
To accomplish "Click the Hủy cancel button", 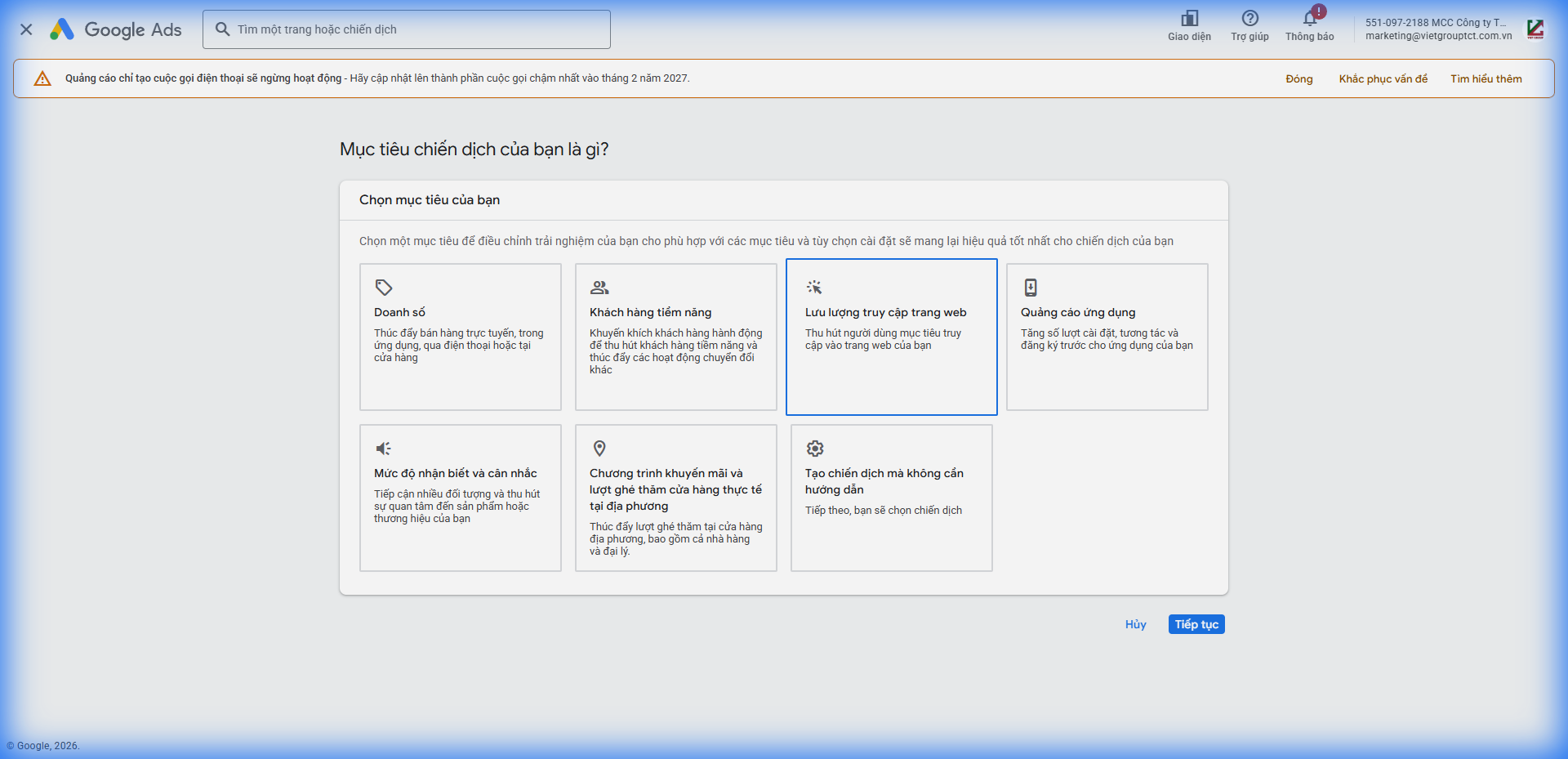I will (1135, 624).
